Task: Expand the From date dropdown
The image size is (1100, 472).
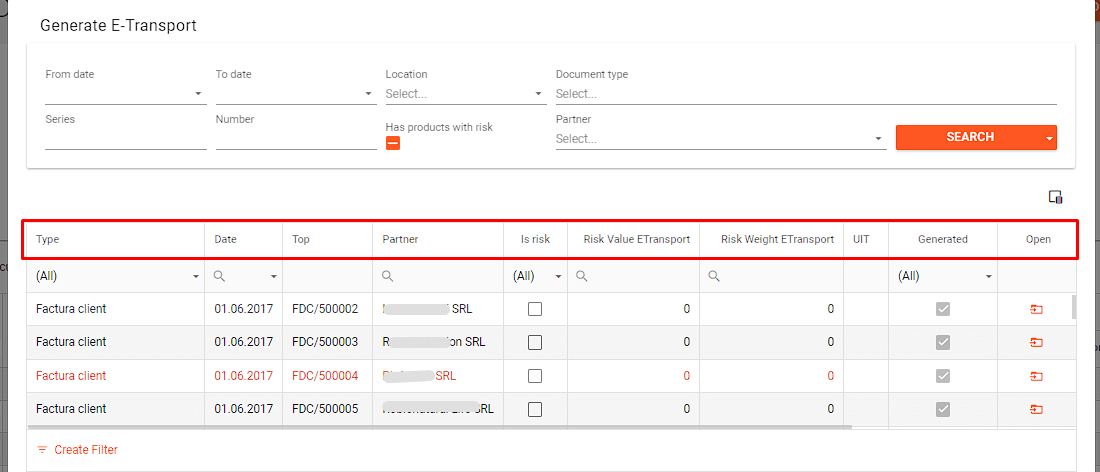Action: pos(199,94)
